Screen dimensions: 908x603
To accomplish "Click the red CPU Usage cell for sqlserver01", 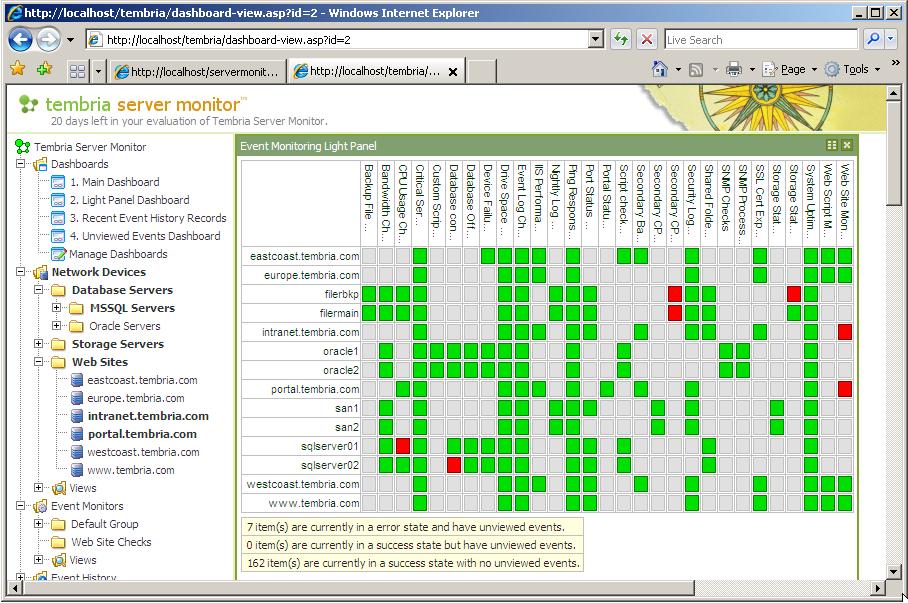I will coord(403,446).
